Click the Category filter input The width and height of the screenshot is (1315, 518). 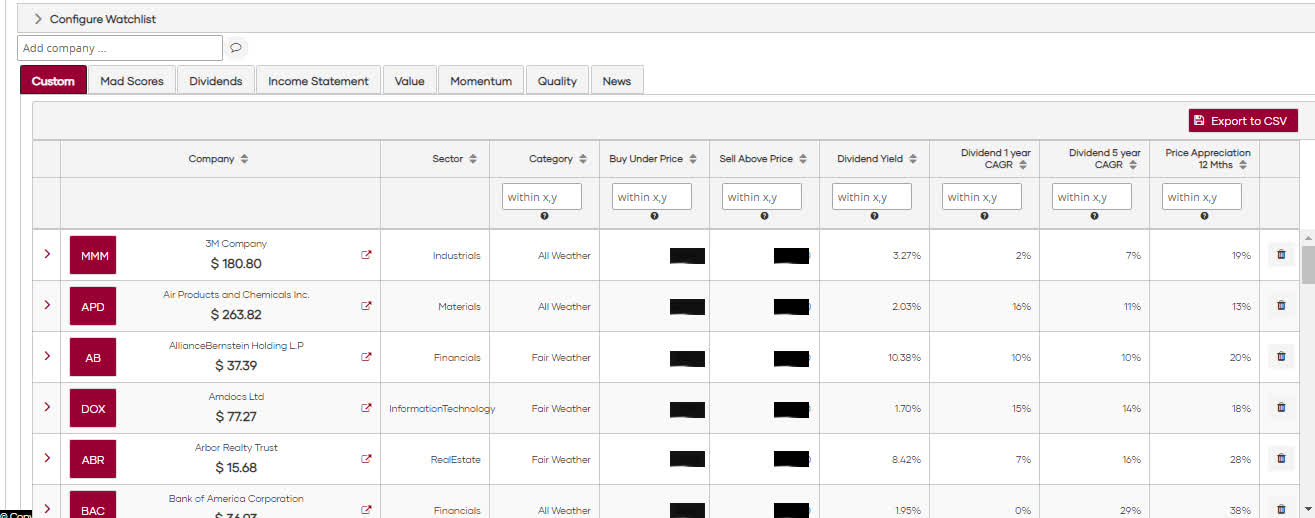(542, 197)
